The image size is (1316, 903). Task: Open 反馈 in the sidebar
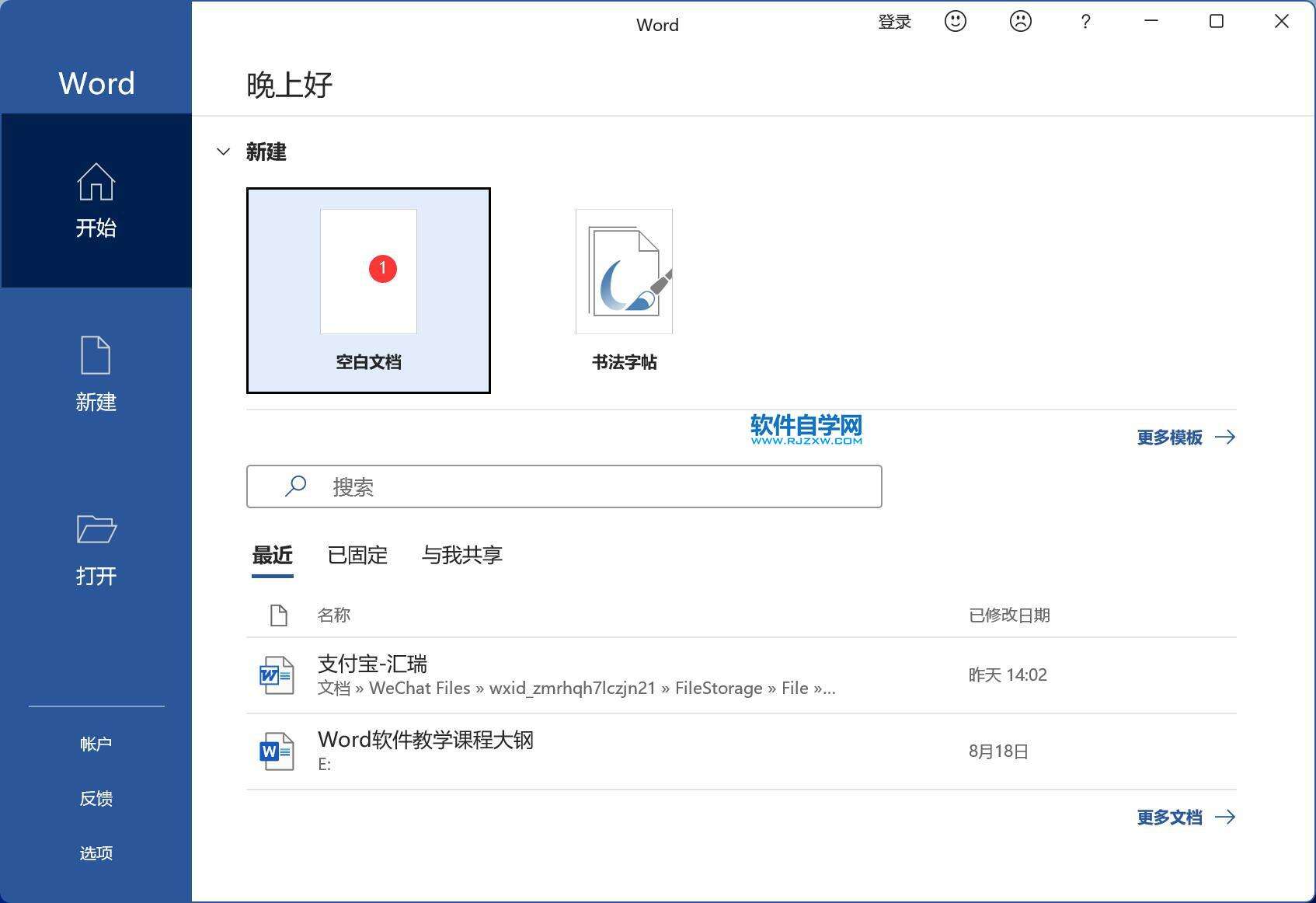coord(96,798)
